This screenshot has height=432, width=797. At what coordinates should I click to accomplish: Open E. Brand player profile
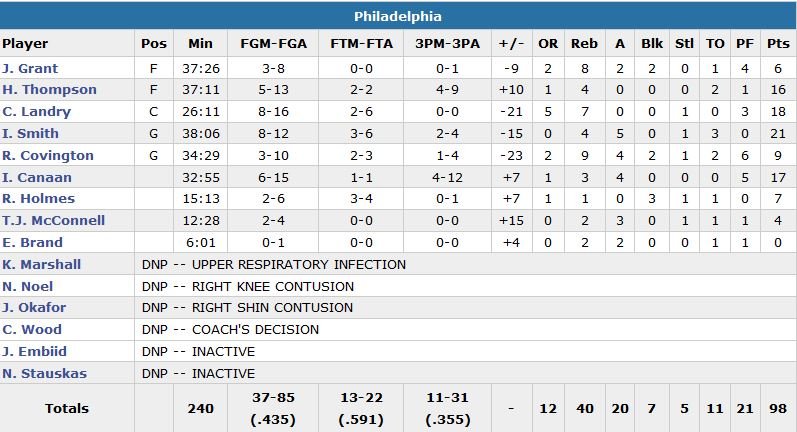coord(33,243)
